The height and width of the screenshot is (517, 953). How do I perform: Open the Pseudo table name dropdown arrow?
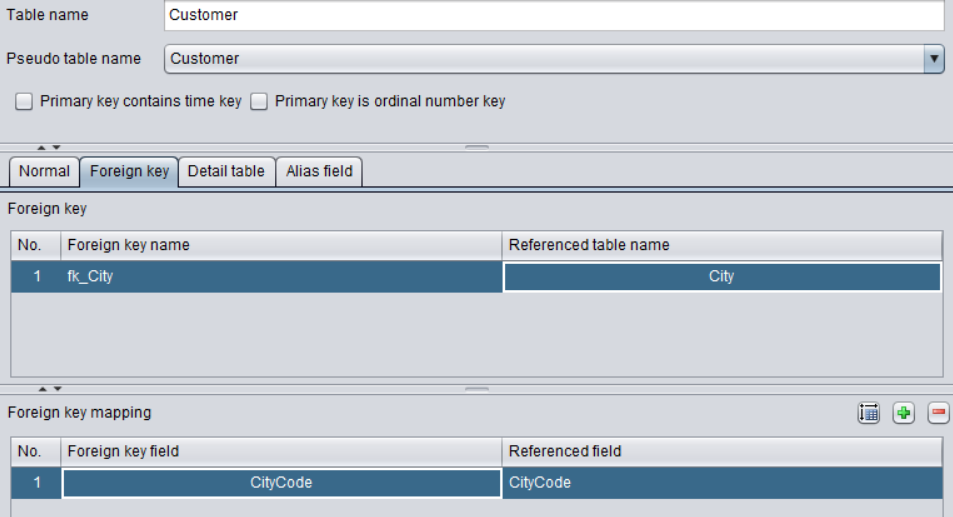pyautogui.click(x=934, y=59)
